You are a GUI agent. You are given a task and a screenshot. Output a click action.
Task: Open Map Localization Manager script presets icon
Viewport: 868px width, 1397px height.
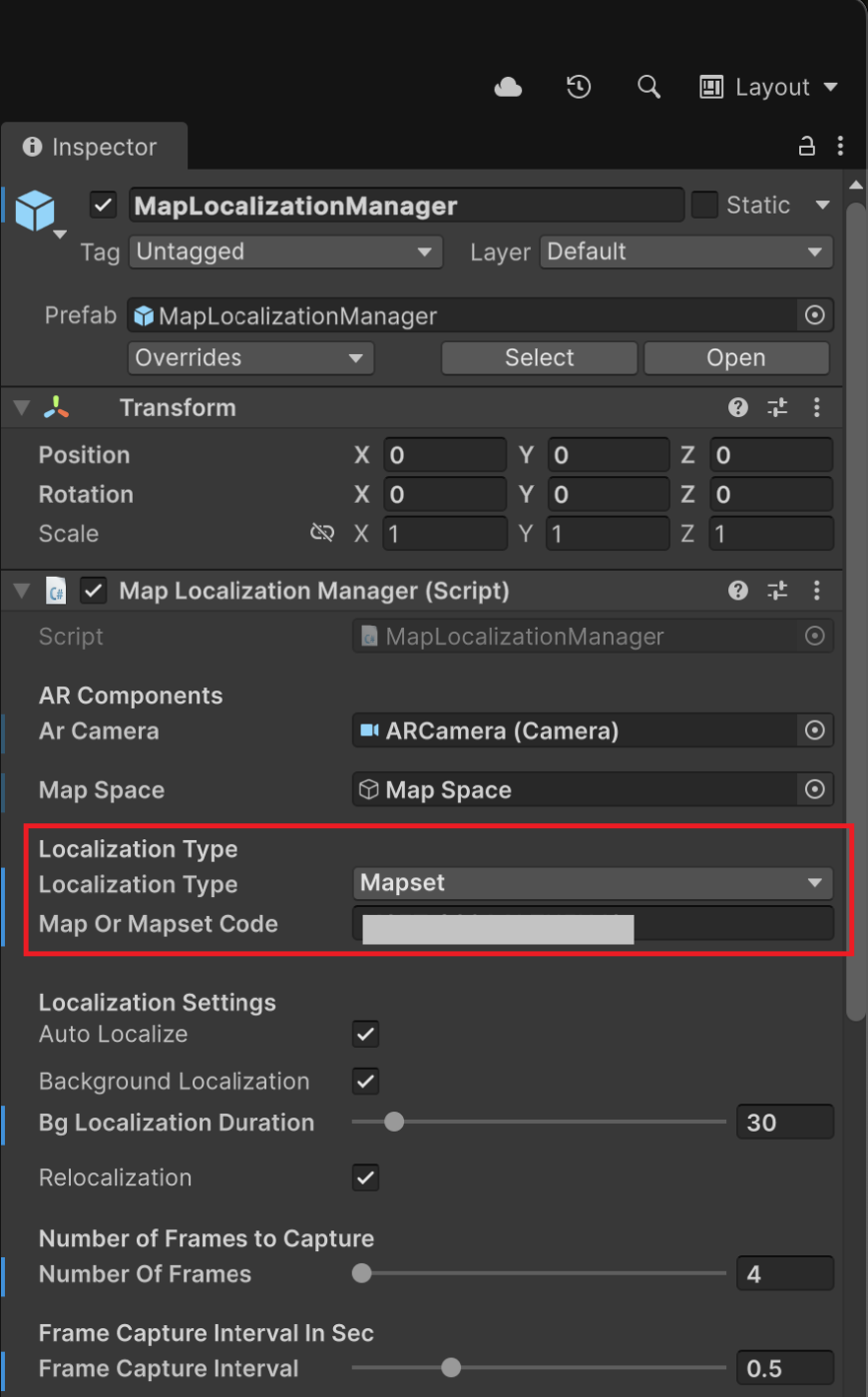point(777,591)
